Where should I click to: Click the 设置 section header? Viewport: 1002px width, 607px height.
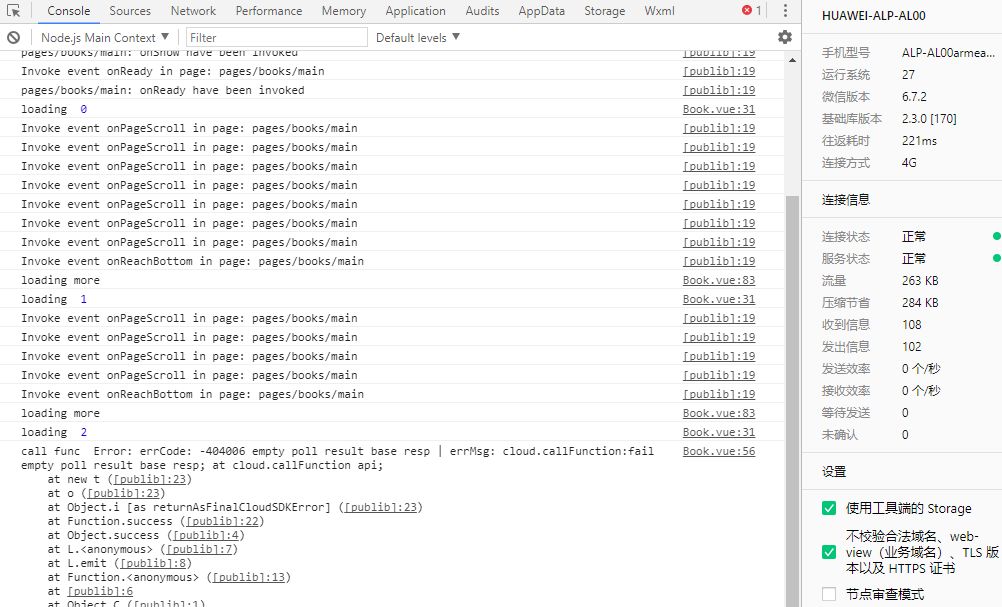pos(834,472)
